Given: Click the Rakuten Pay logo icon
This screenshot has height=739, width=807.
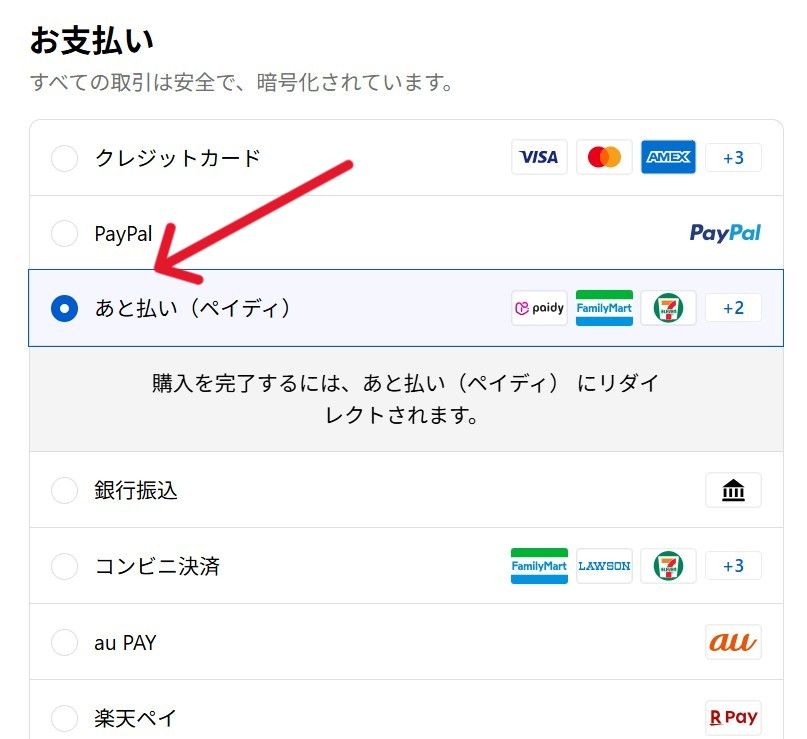Looking at the screenshot, I should tap(733, 717).
